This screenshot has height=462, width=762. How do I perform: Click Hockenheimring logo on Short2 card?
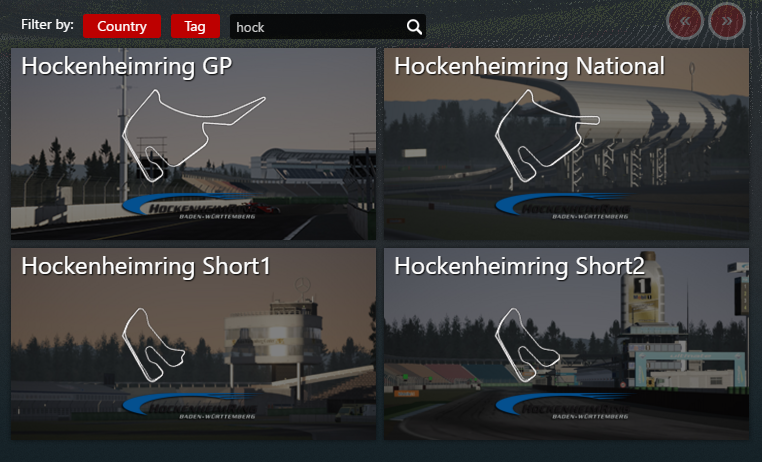562,406
